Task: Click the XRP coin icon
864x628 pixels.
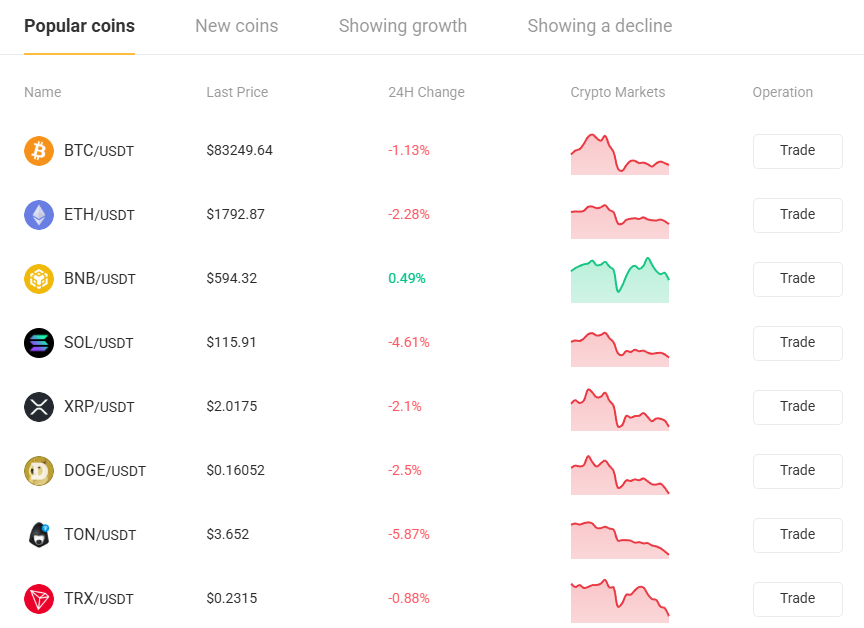Action: 39,407
